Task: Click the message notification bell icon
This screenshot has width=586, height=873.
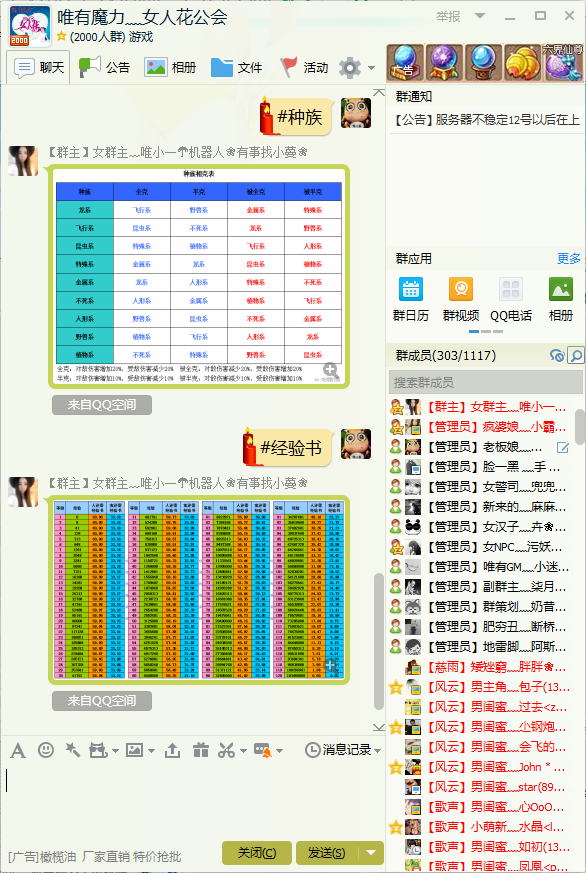Action: (263, 750)
